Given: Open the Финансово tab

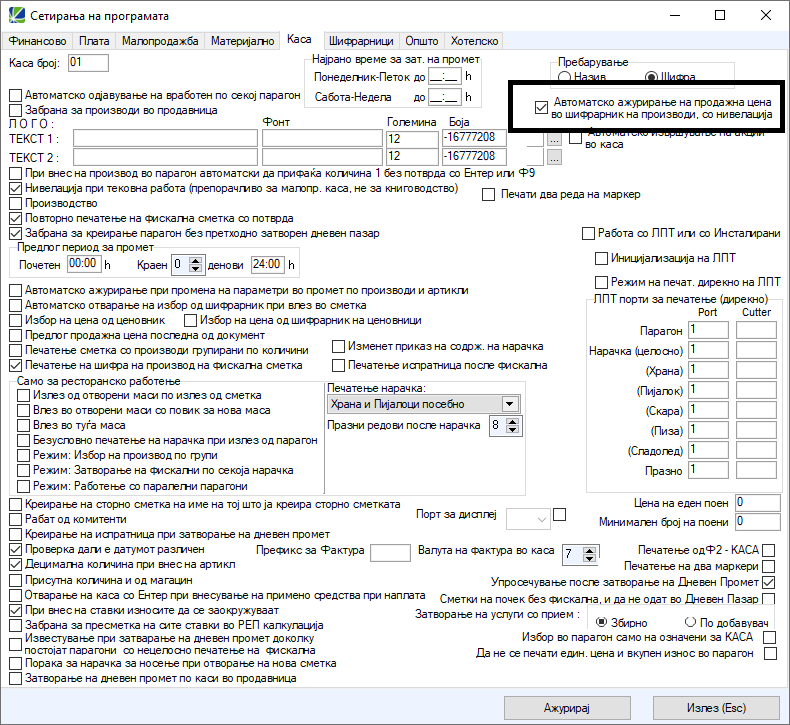Looking at the screenshot, I should pos(38,41).
